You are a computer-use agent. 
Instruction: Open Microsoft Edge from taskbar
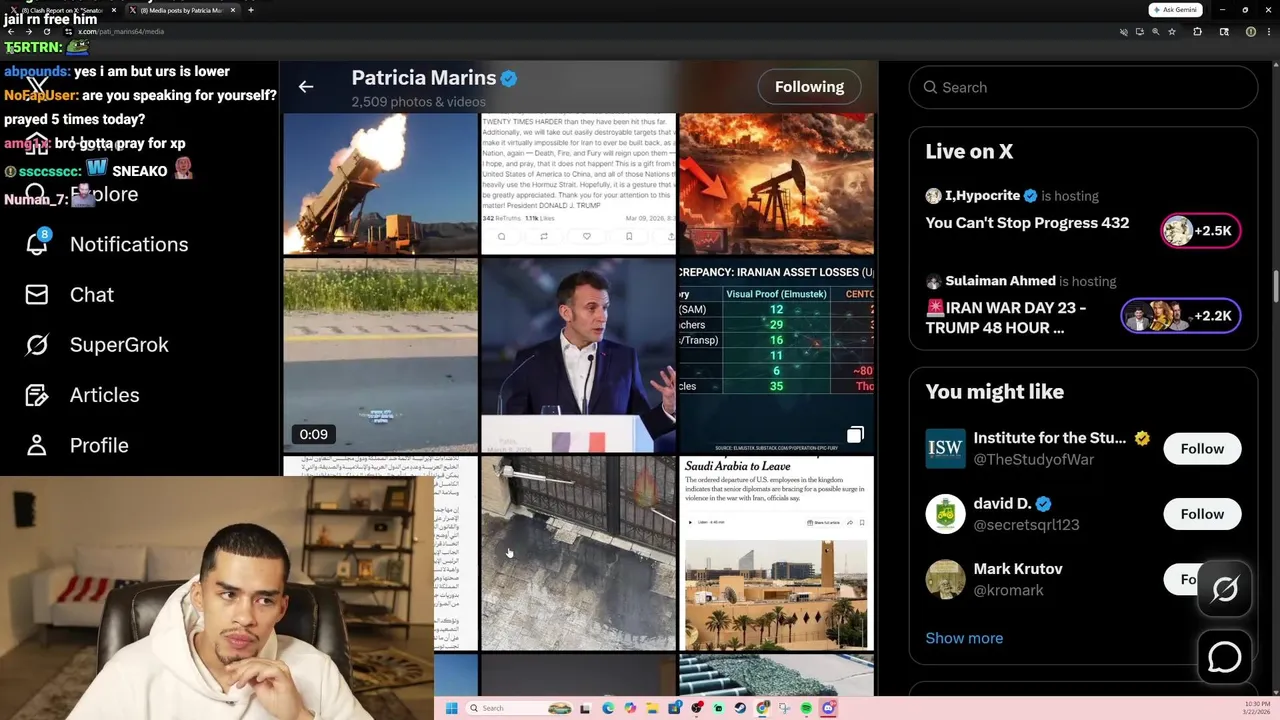coord(608,708)
